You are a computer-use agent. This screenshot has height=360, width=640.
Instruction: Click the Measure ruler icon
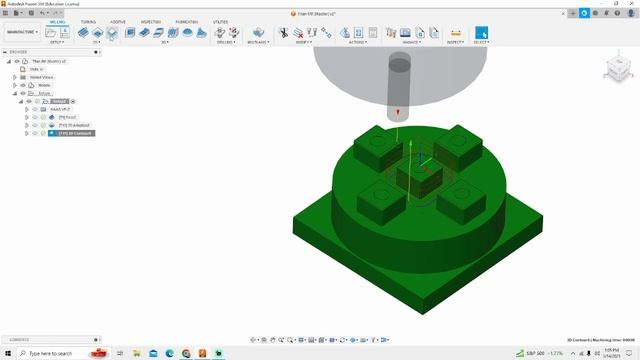(456, 32)
